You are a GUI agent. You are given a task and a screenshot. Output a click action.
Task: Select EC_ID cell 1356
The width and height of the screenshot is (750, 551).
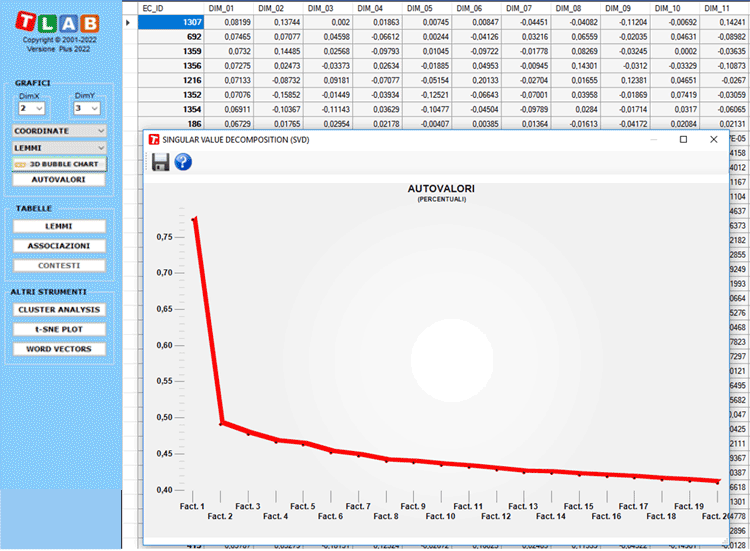point(171,66)
